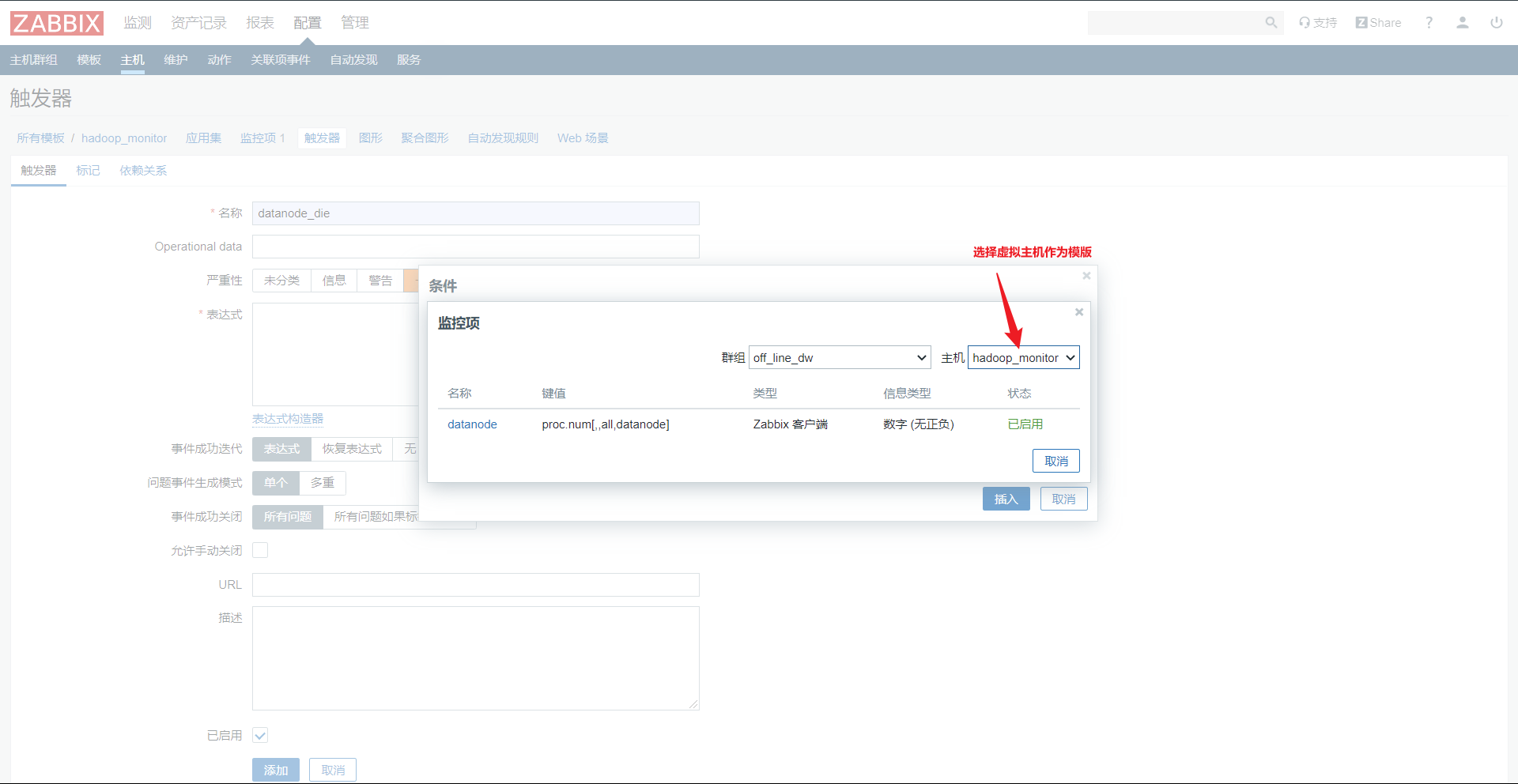The height and width of the screenshot is (784, 1518).
Task: Select 所有问题 for 事件成功关闭
Action: pyautogui.click(x=288, y=517)
